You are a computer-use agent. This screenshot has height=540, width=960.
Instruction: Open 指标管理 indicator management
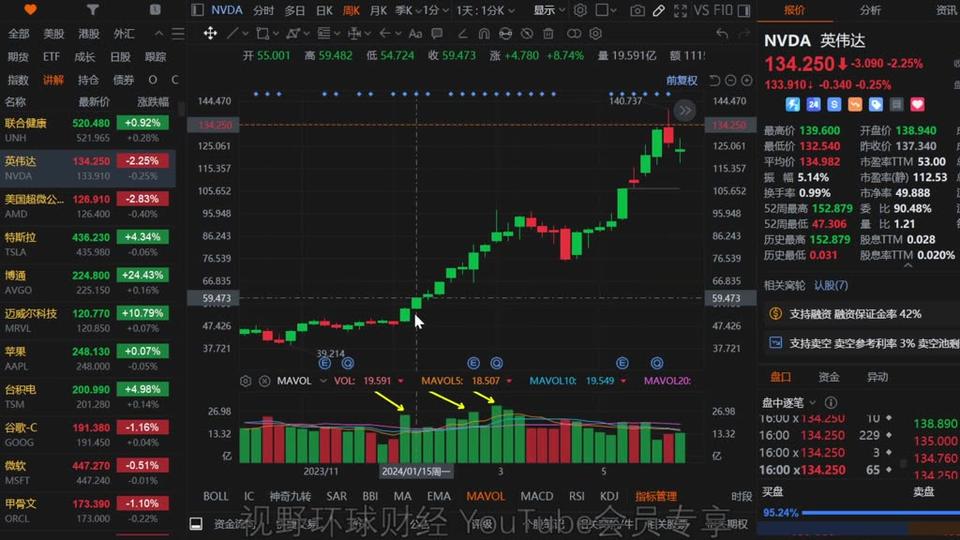click(x=656, y=496)
